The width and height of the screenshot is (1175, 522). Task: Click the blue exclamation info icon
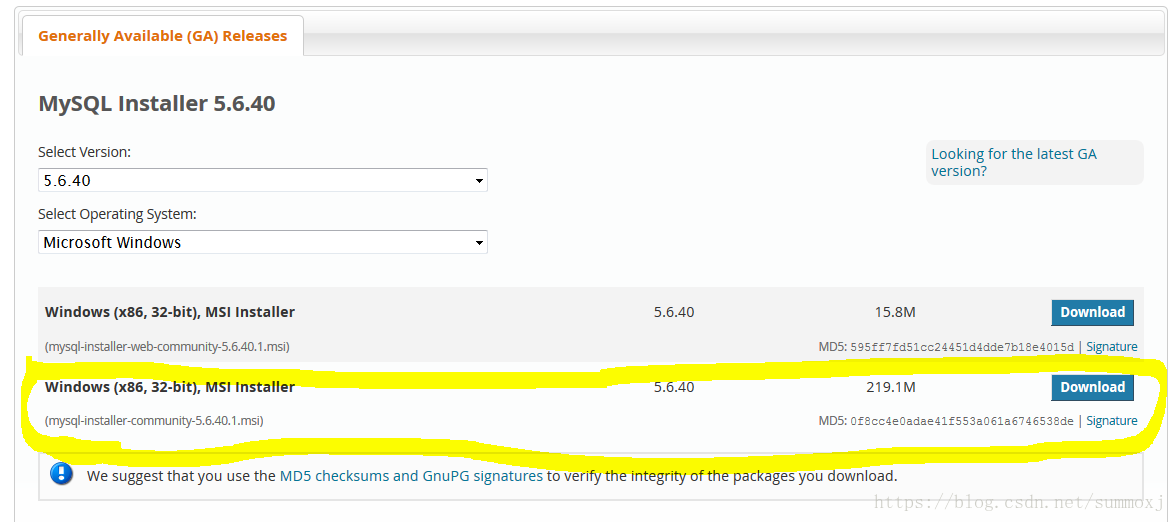point(61,473)
